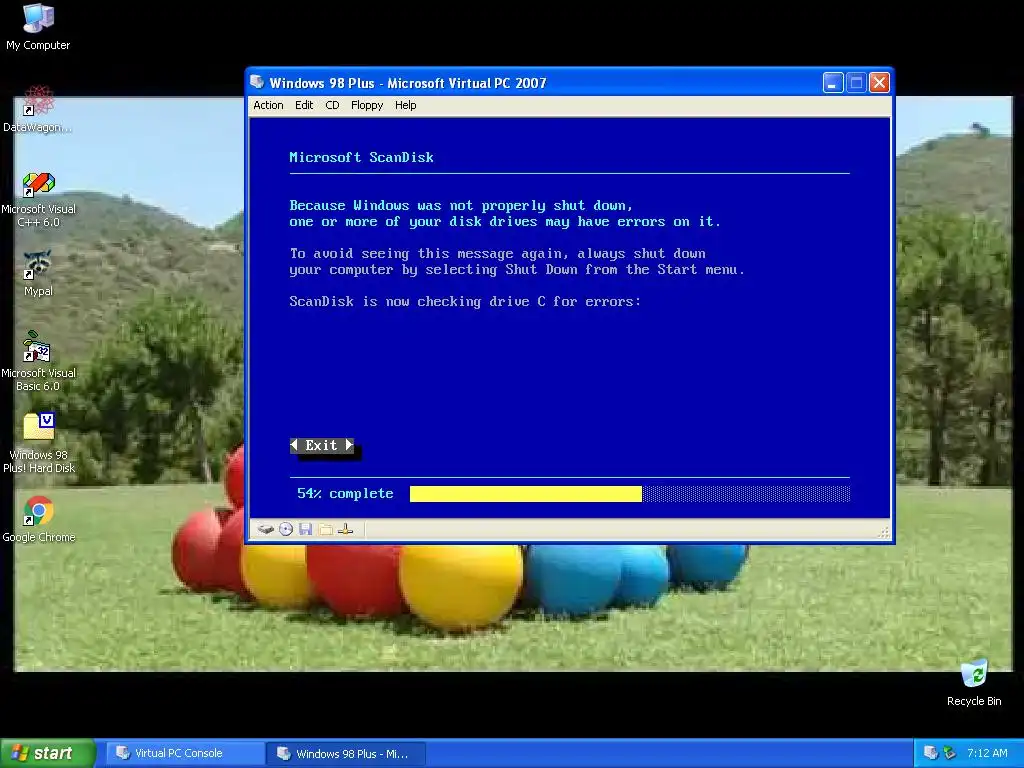
Task: Close the Windows 98 Plus window
Action: pos(879,83)
